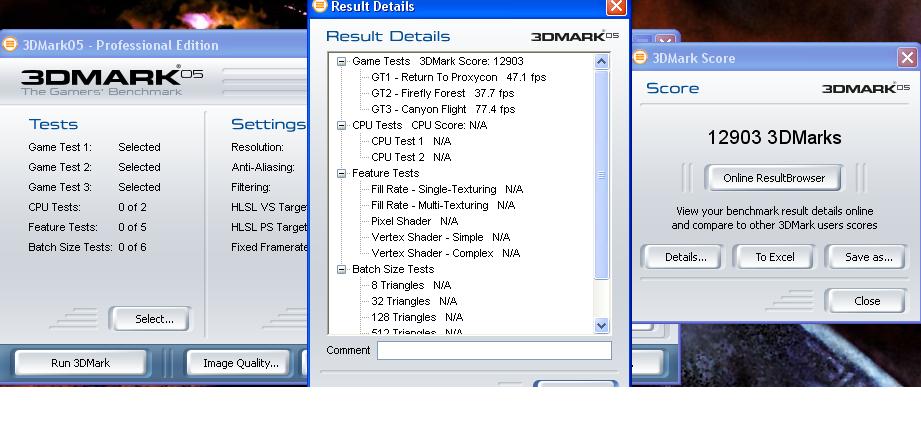The height and width of the screenshot is (427, 921).
Task: Click Game Tests 3DMark Score: 12903 label
Action: click(438, 61)
